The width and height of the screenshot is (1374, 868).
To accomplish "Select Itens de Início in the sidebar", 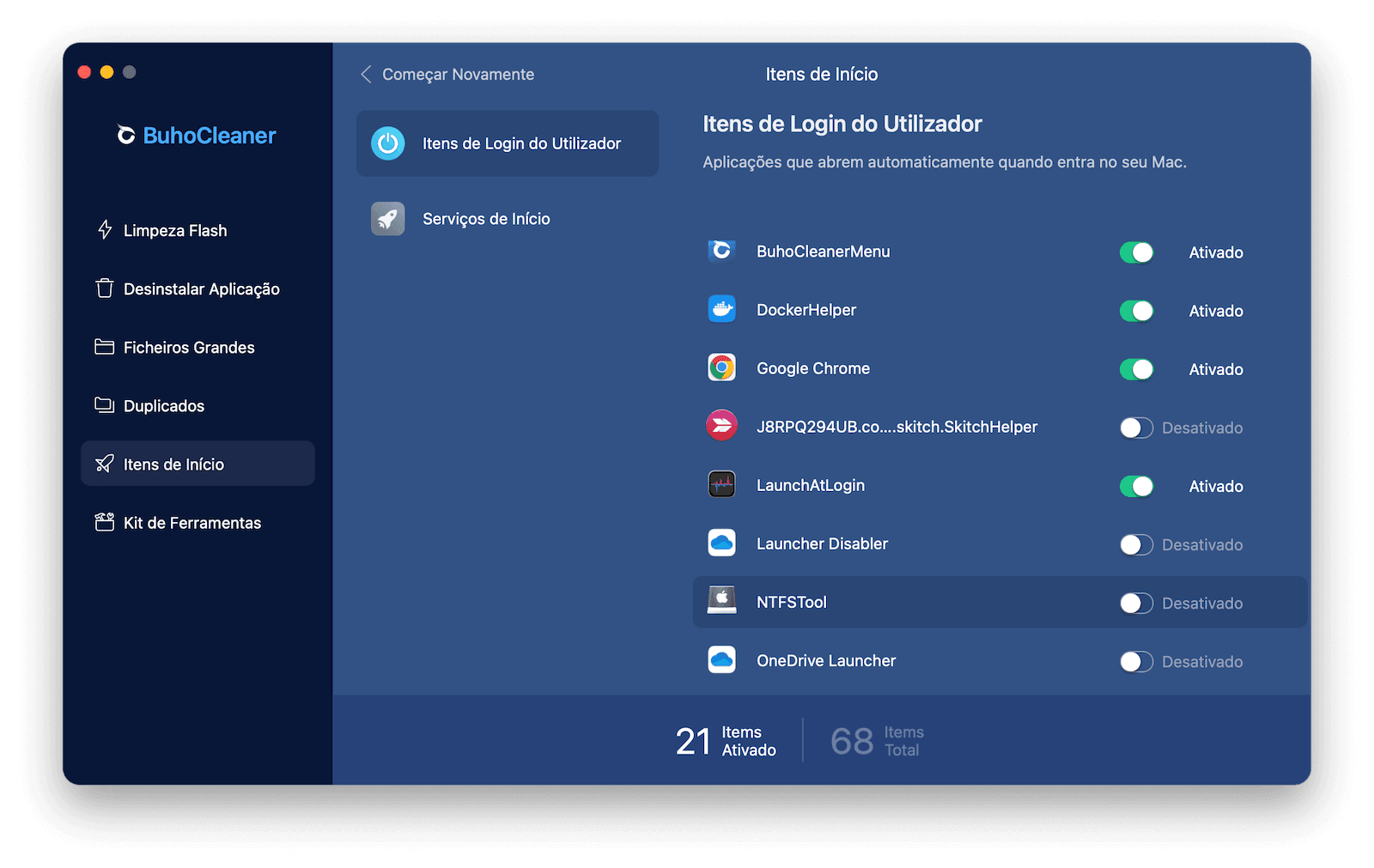I will pyautogui.click(x=173, y=464).
